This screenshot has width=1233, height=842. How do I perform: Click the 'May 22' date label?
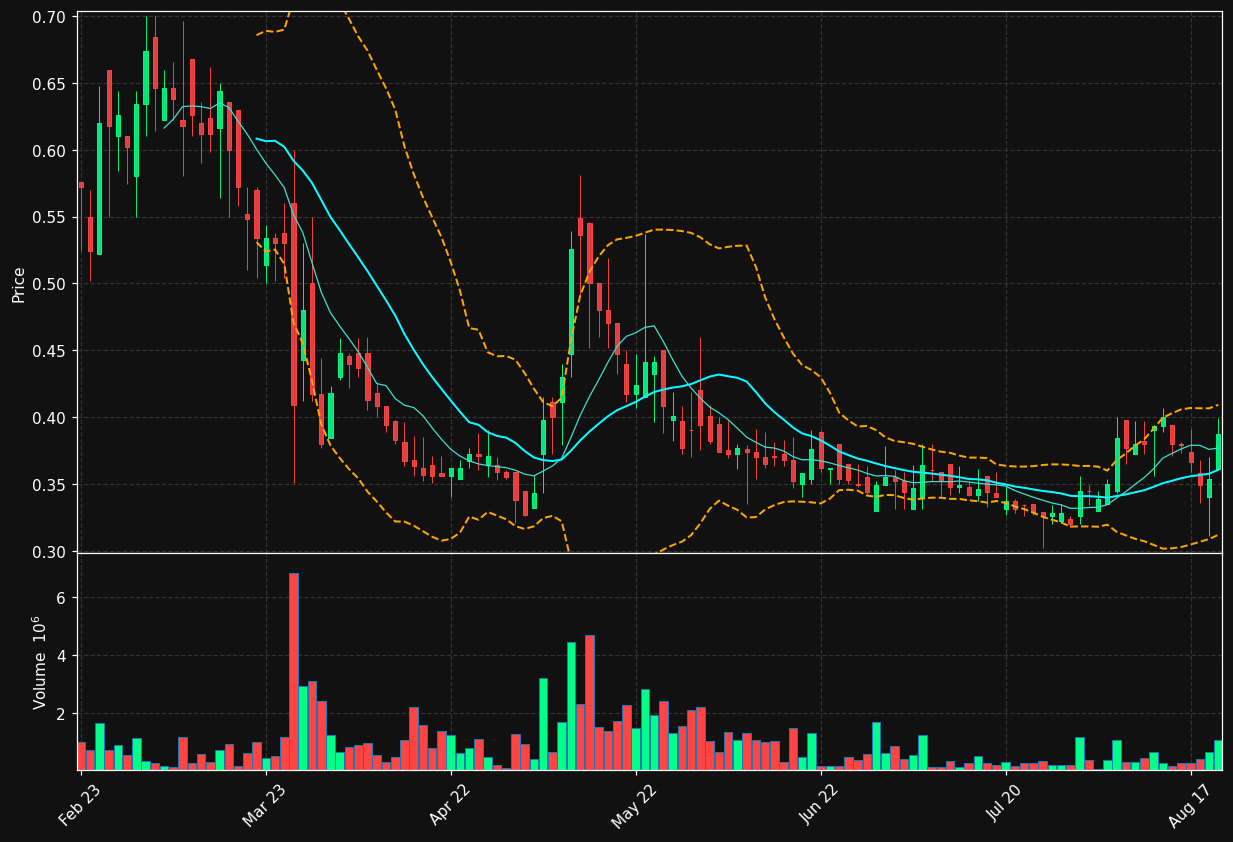click(635, 804)
